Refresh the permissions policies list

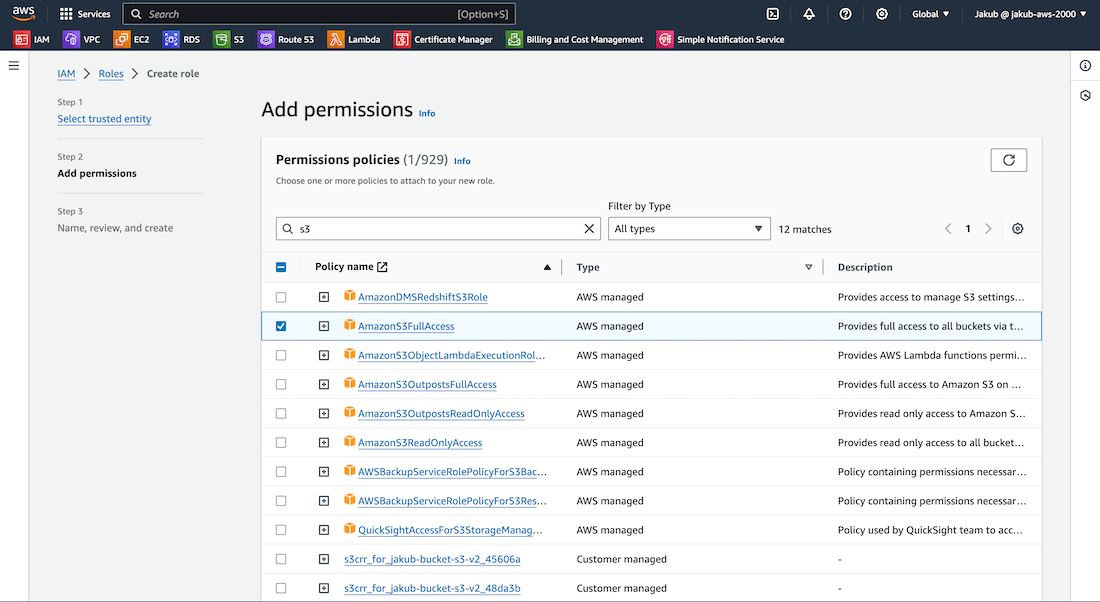[x=1008, y=160]
